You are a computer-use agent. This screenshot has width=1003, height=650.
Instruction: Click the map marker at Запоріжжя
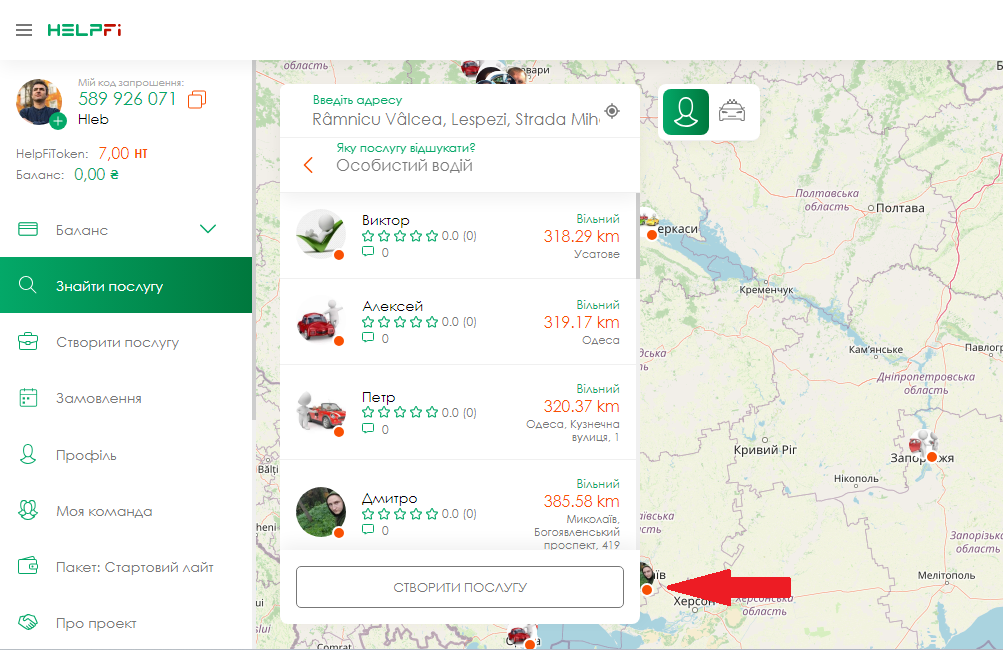(922, 445)
